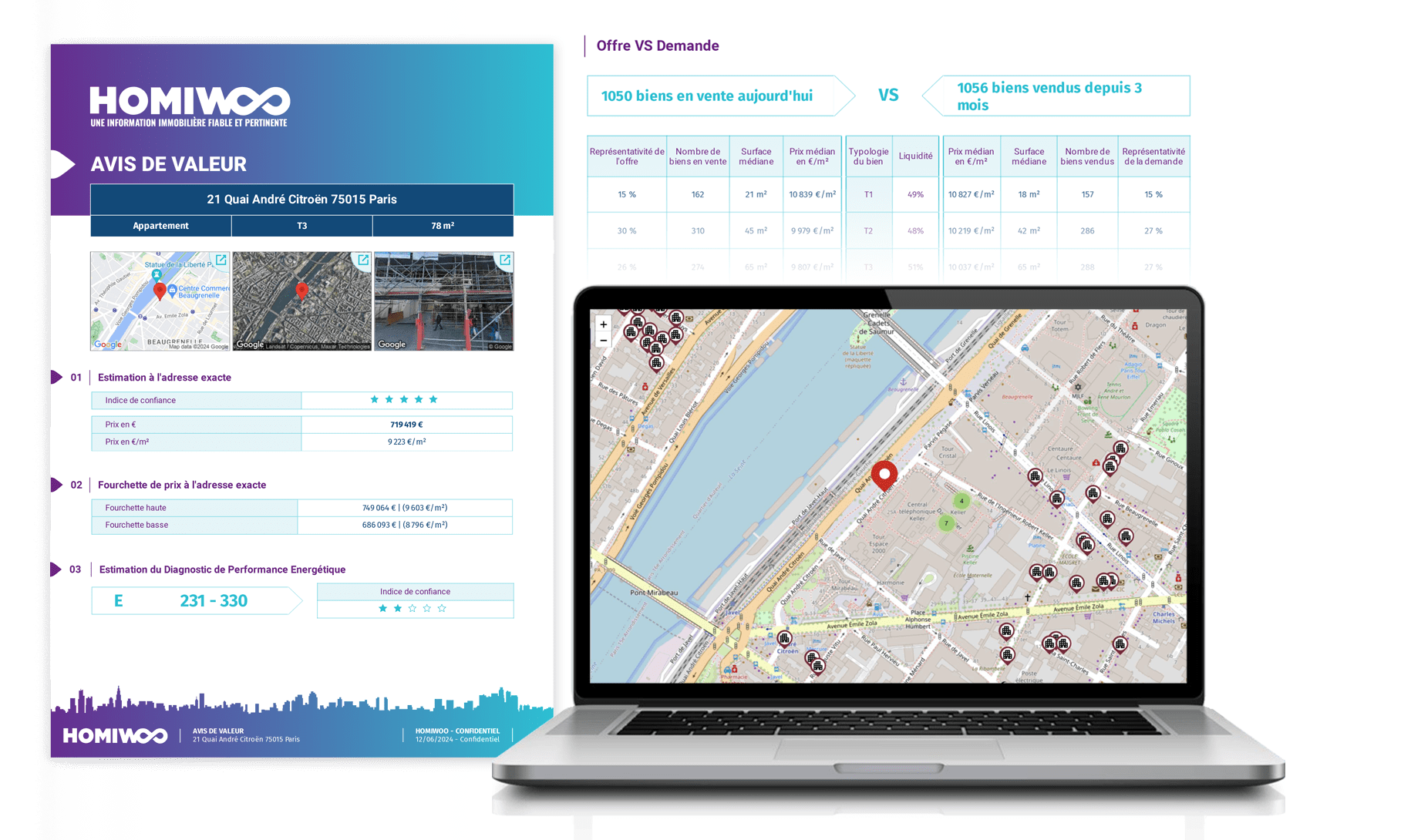This screenshot has width=1411, height=840.
Task: Click 'HOMIWOO - CONFIDENTIEL' footer text
Action: [457, 731]
